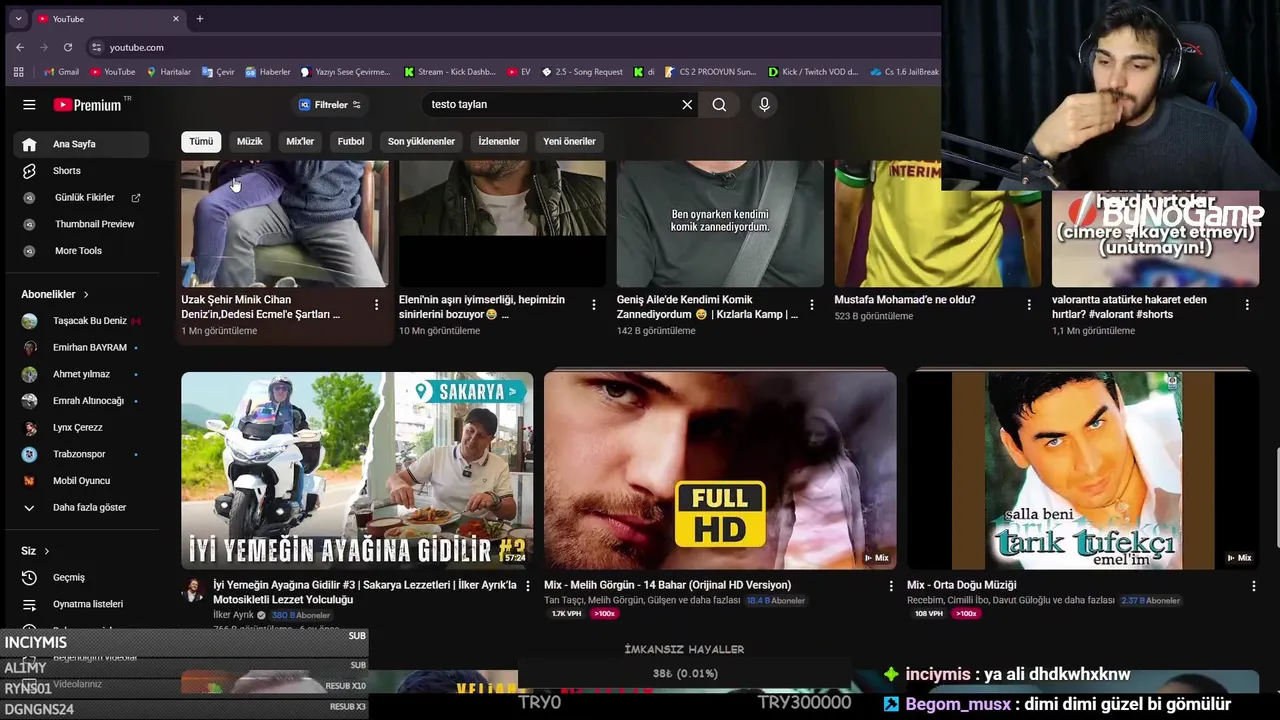The width and height of the screenshot is (1280, 720).
Task: Open the Filtreler filter button
Action: pyautogui.click(x=330, y=104)
